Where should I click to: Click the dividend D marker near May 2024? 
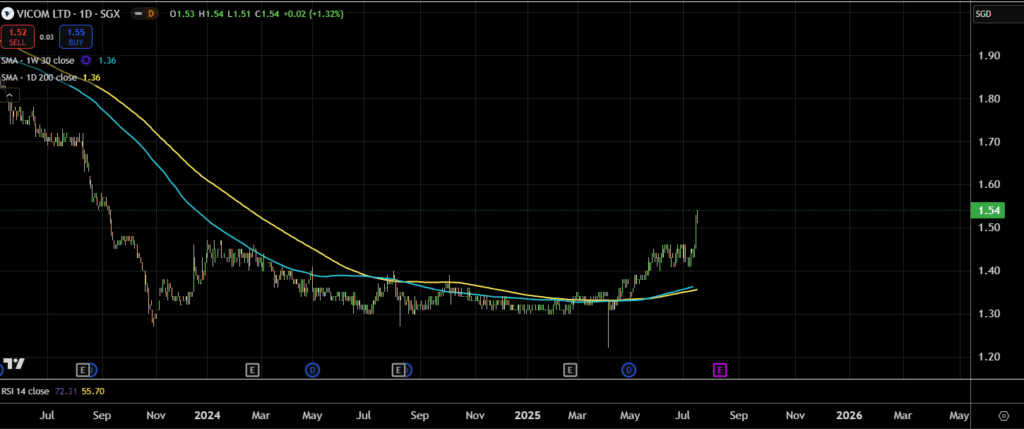(312, 370)
